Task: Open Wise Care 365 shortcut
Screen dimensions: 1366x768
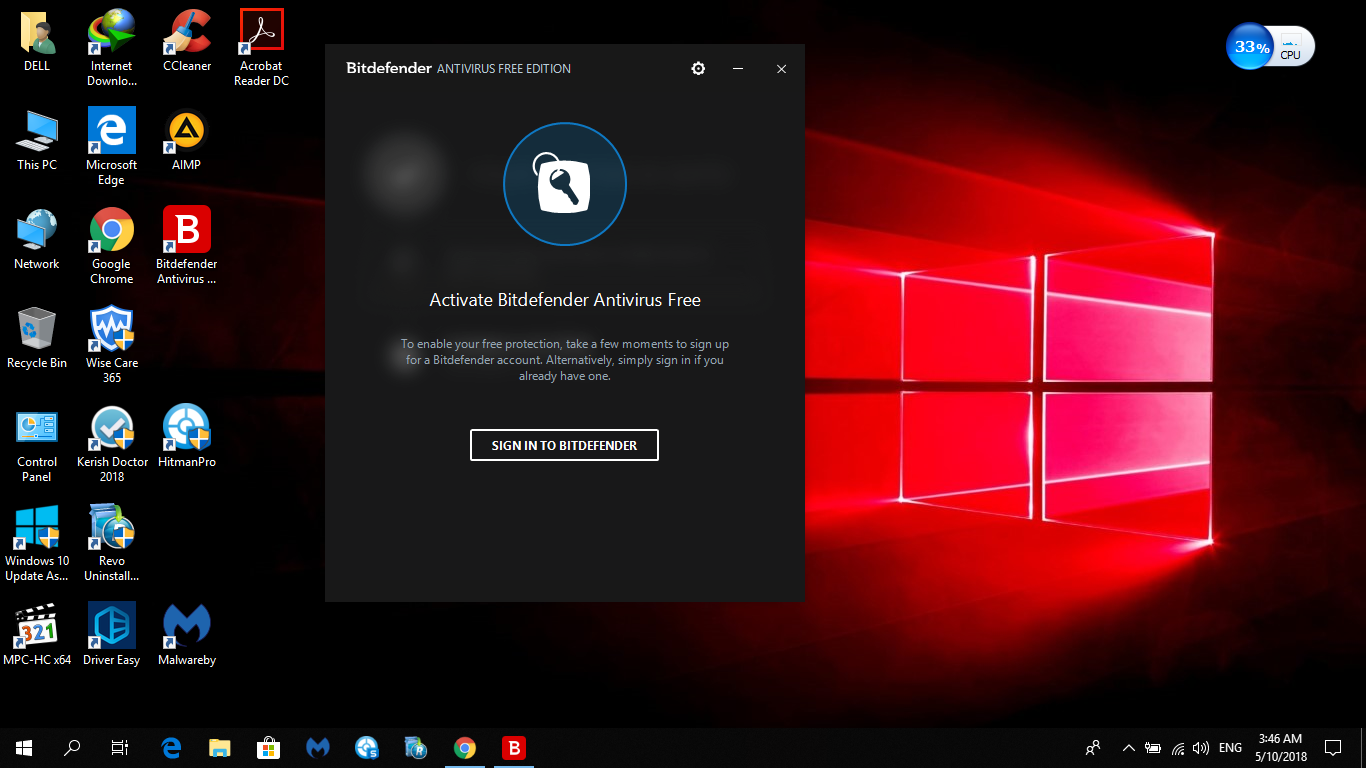Action: 112,345
